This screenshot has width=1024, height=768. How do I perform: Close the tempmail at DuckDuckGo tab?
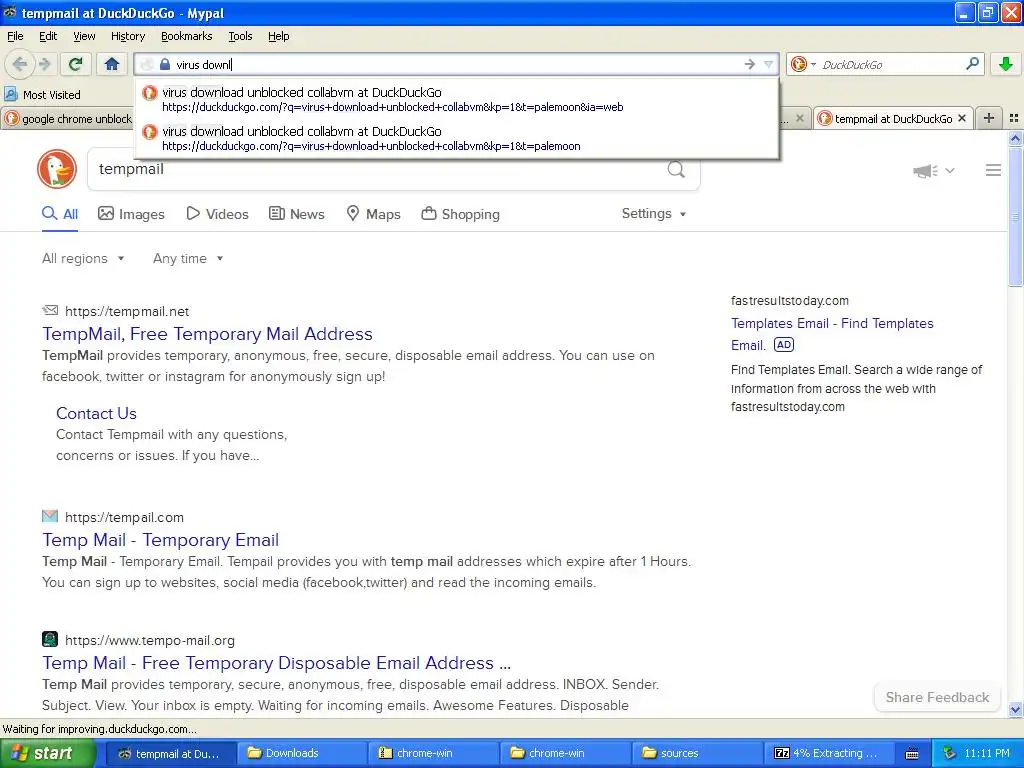[961, 118]
